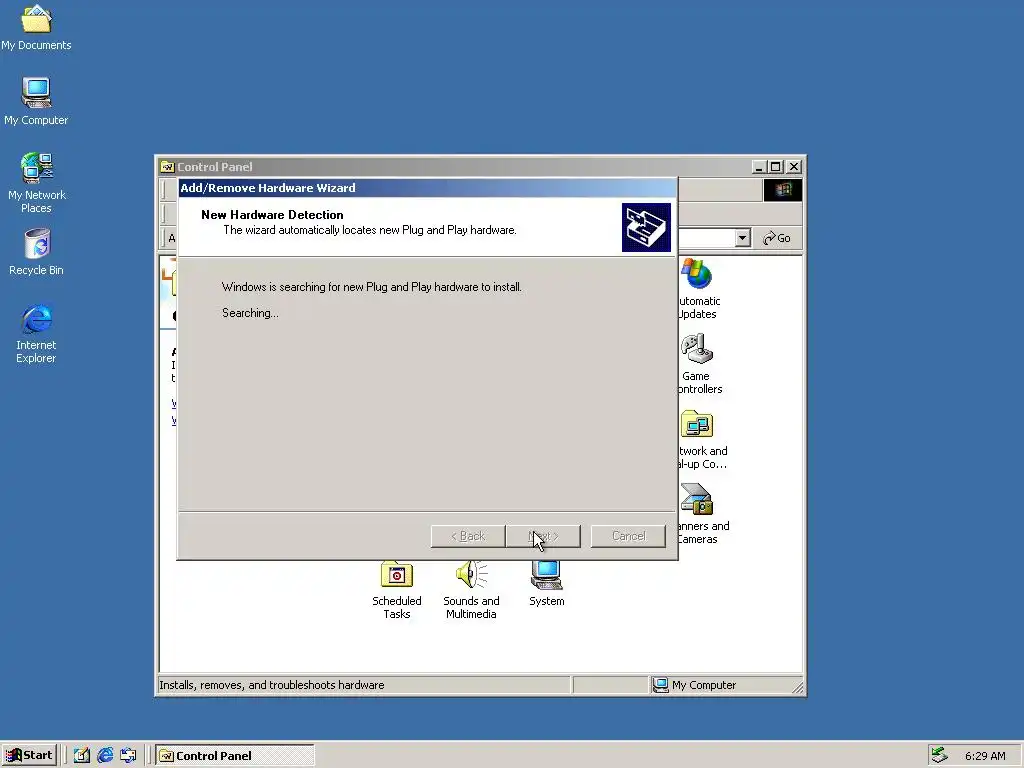This screenshot has height=768, width=1024.
Task: Launch Outlook Express from quick launch
Action: point(128,756)
